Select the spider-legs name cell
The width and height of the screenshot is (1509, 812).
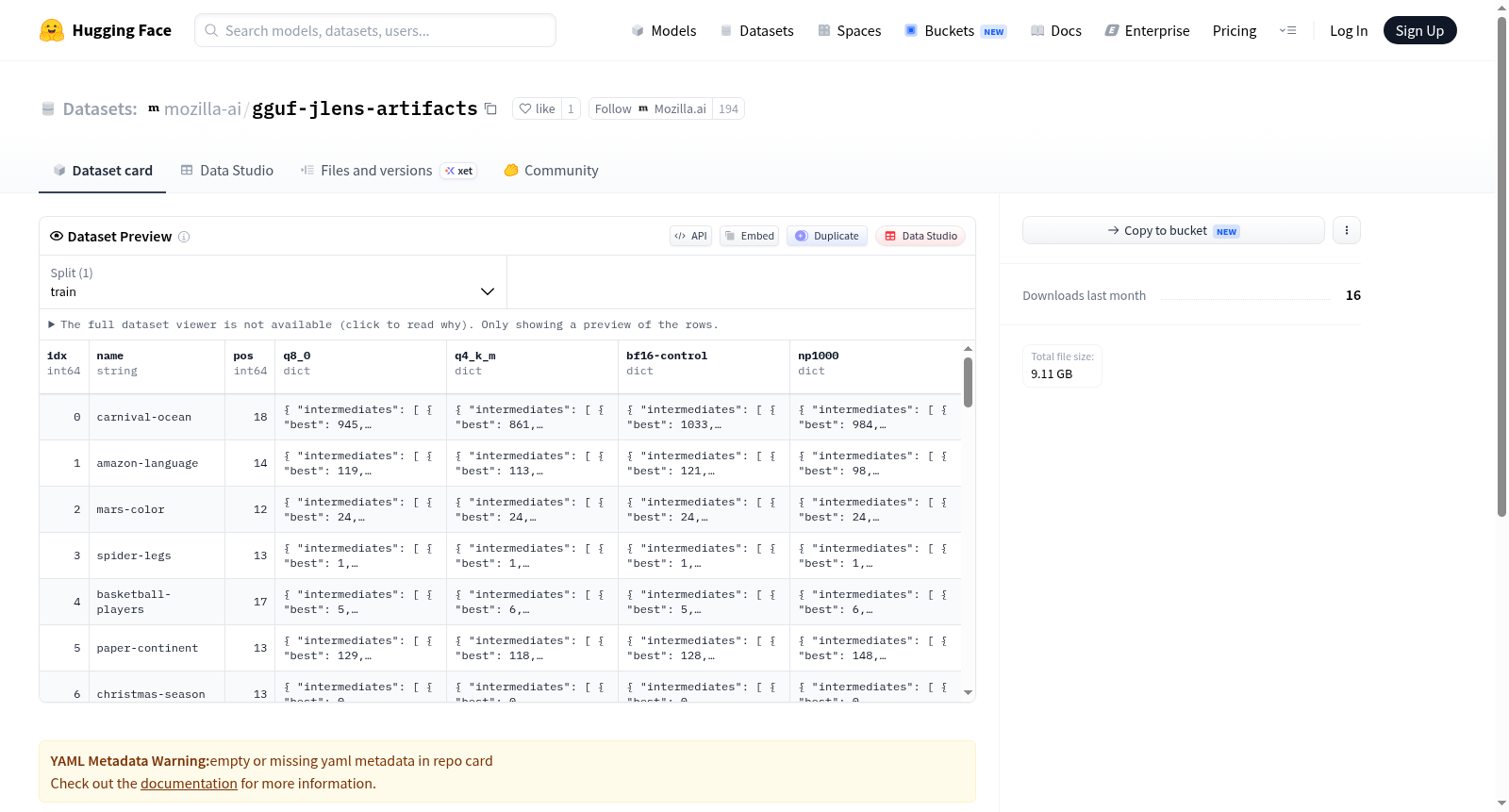coord(157,555)
